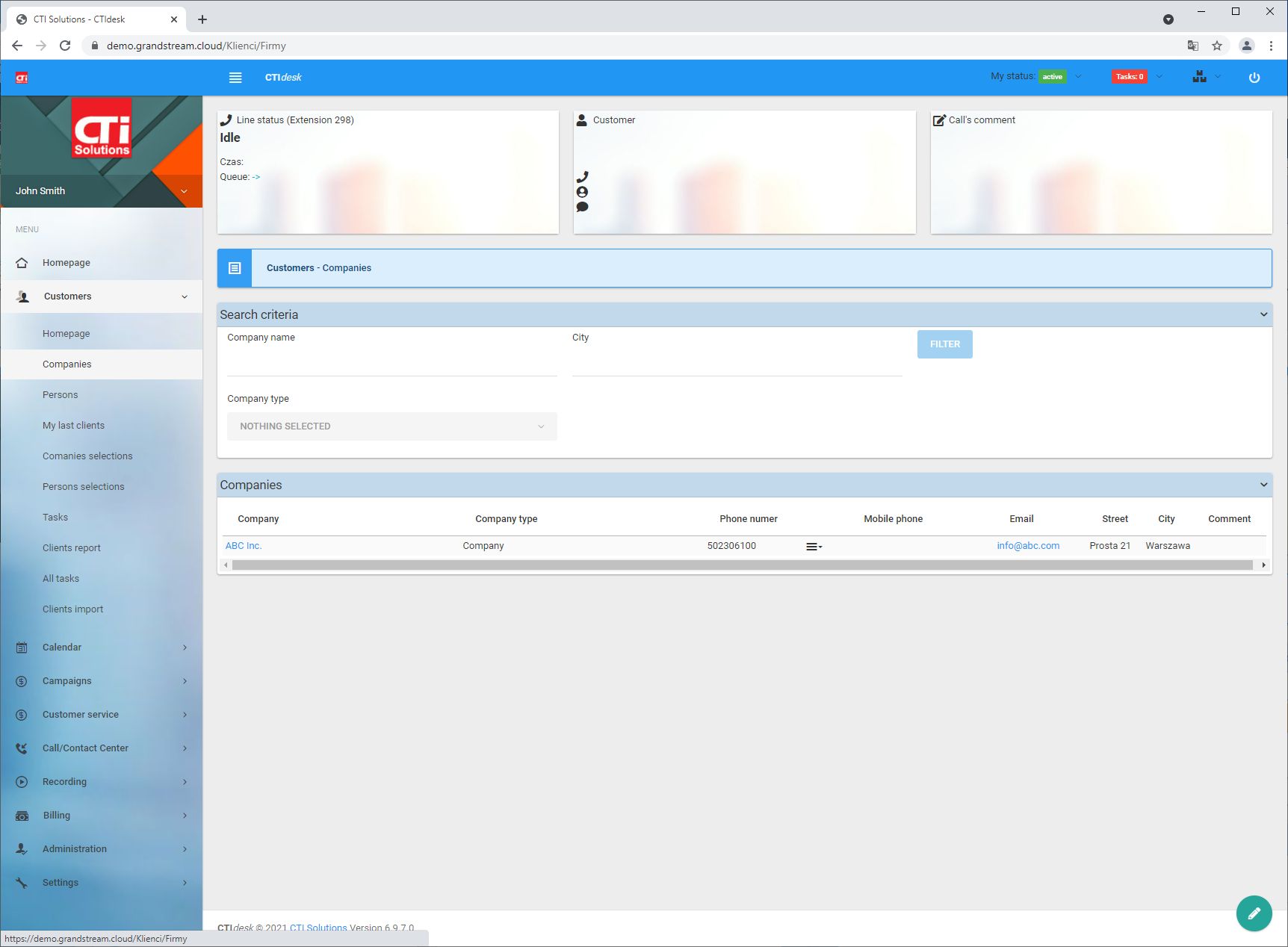Click the browser bookmark star icon

pos(1217,46)
